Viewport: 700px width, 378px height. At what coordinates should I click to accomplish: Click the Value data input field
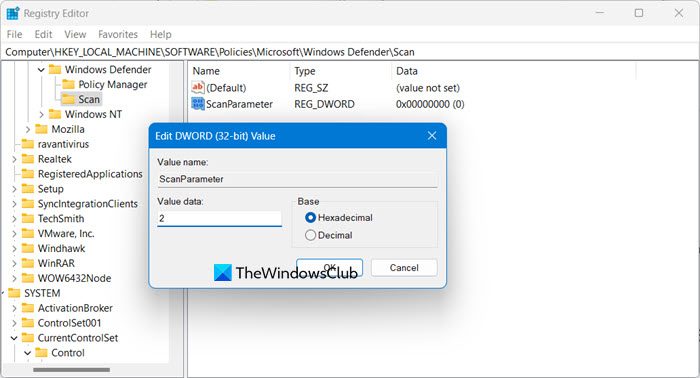219,218
